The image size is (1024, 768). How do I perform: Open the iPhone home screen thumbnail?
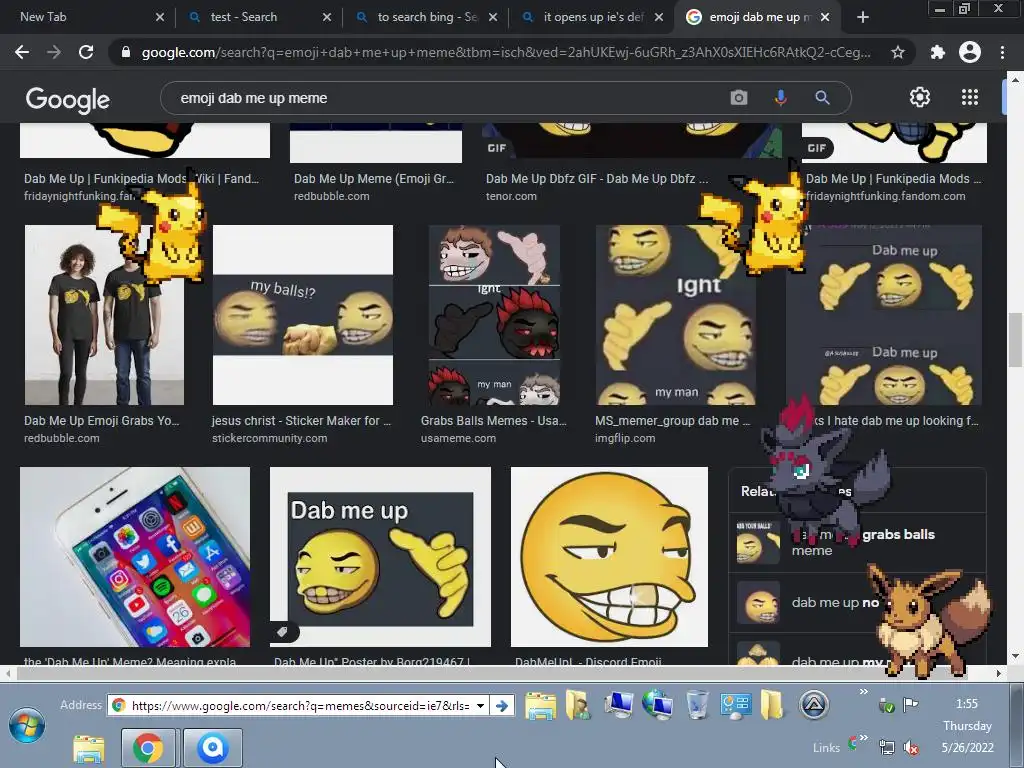tap(135, 556)
